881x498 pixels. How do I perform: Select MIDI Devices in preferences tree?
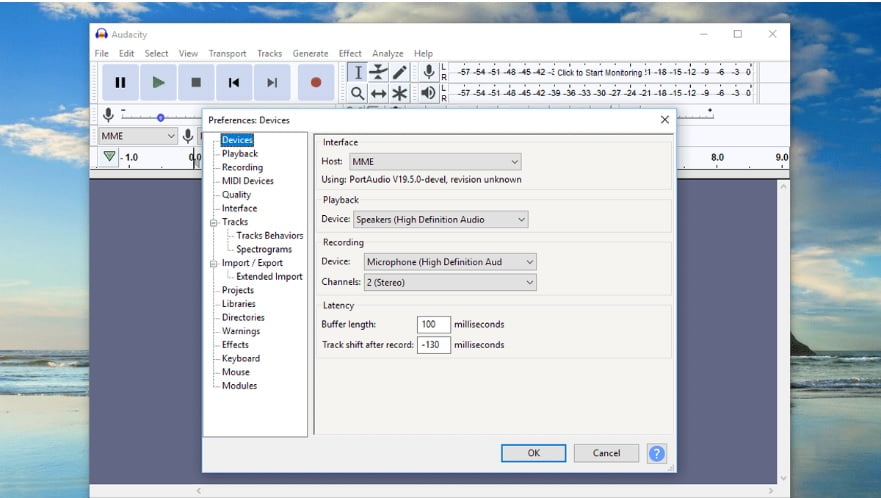[248, 181]
